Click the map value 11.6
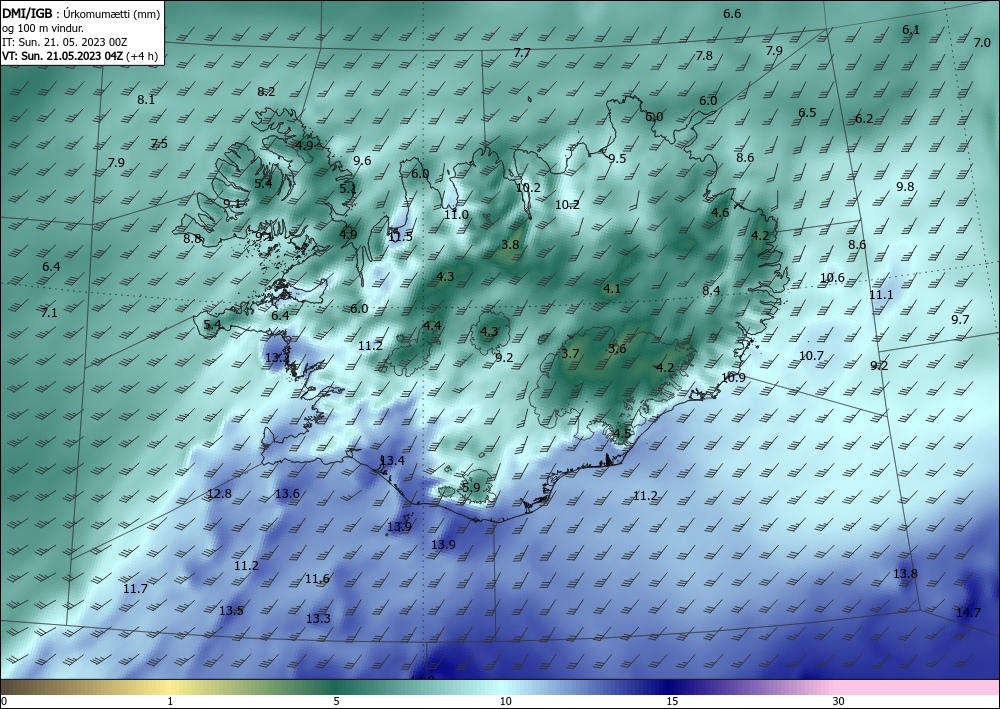 coord(317,579)
